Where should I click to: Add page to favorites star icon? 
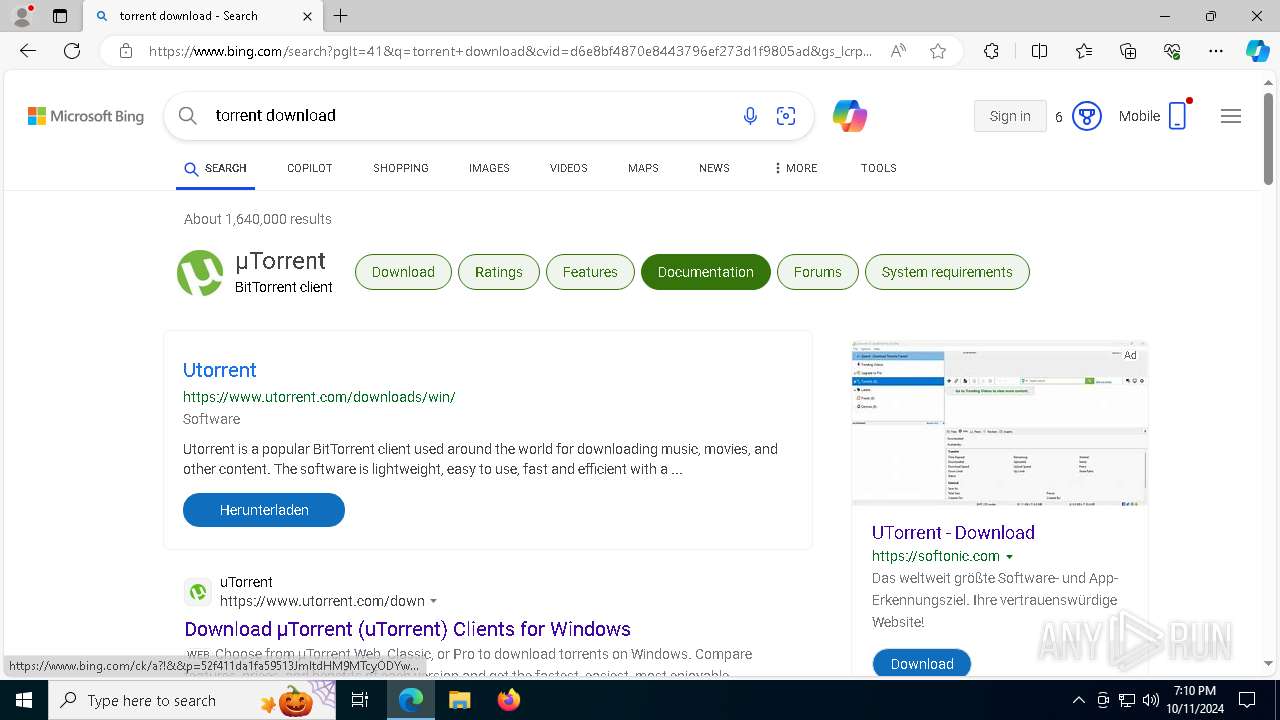click(938, 51)
